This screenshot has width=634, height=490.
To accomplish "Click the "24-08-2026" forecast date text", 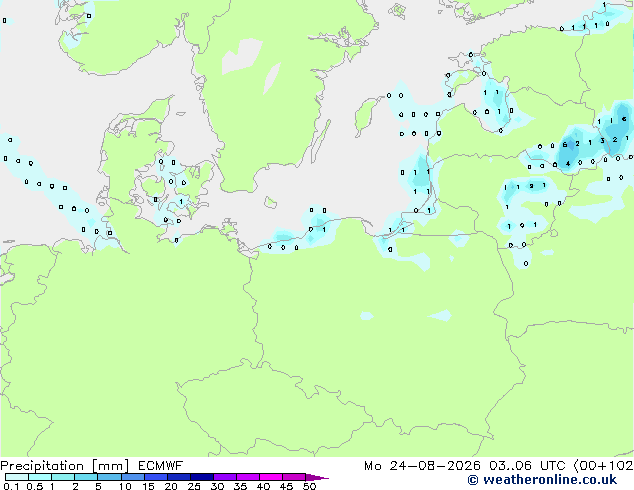I will 435,466.
